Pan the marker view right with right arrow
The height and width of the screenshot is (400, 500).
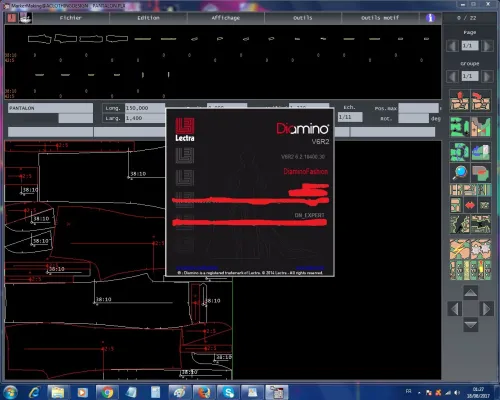486,309
